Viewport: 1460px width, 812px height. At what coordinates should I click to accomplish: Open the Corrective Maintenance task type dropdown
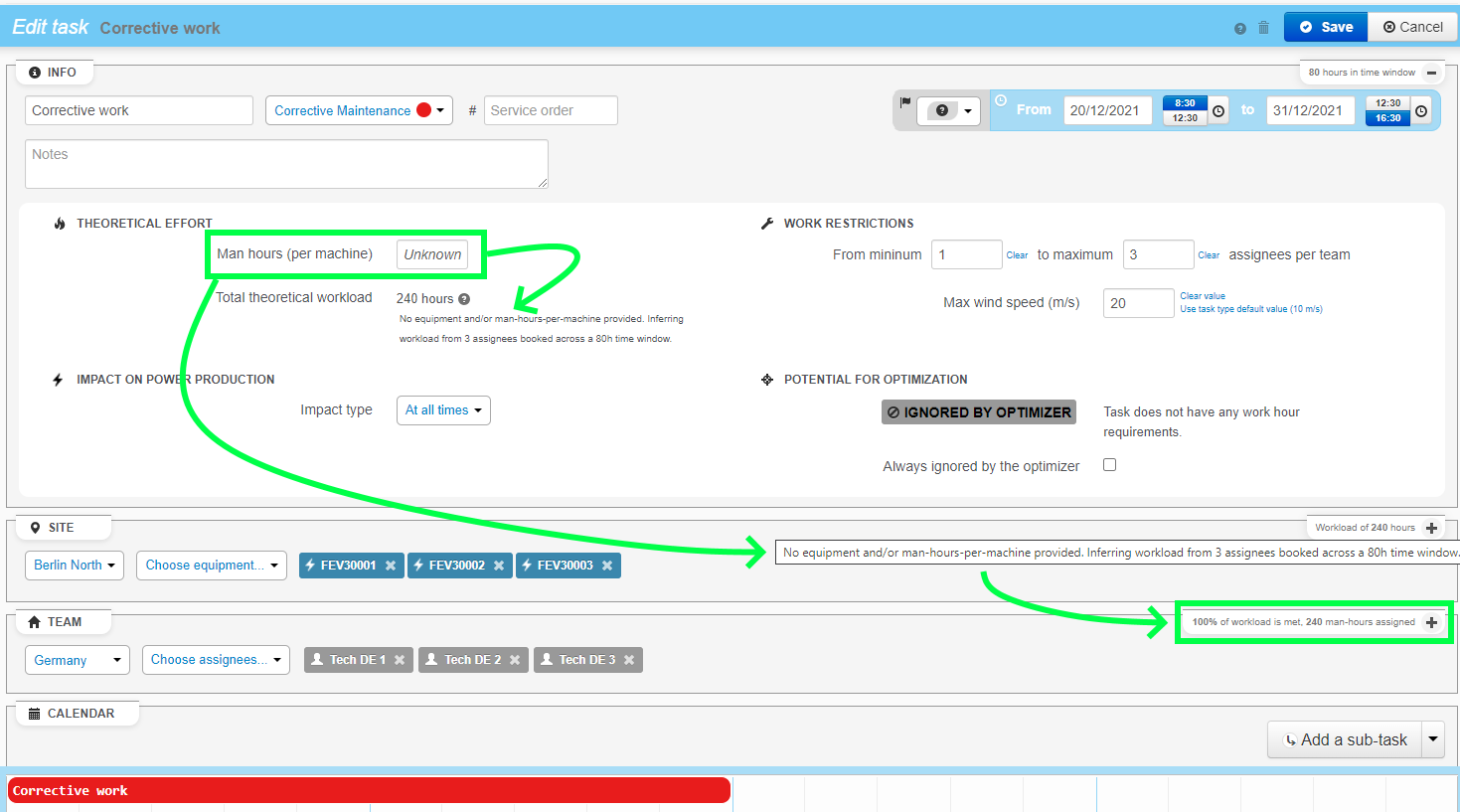(359, 110)
